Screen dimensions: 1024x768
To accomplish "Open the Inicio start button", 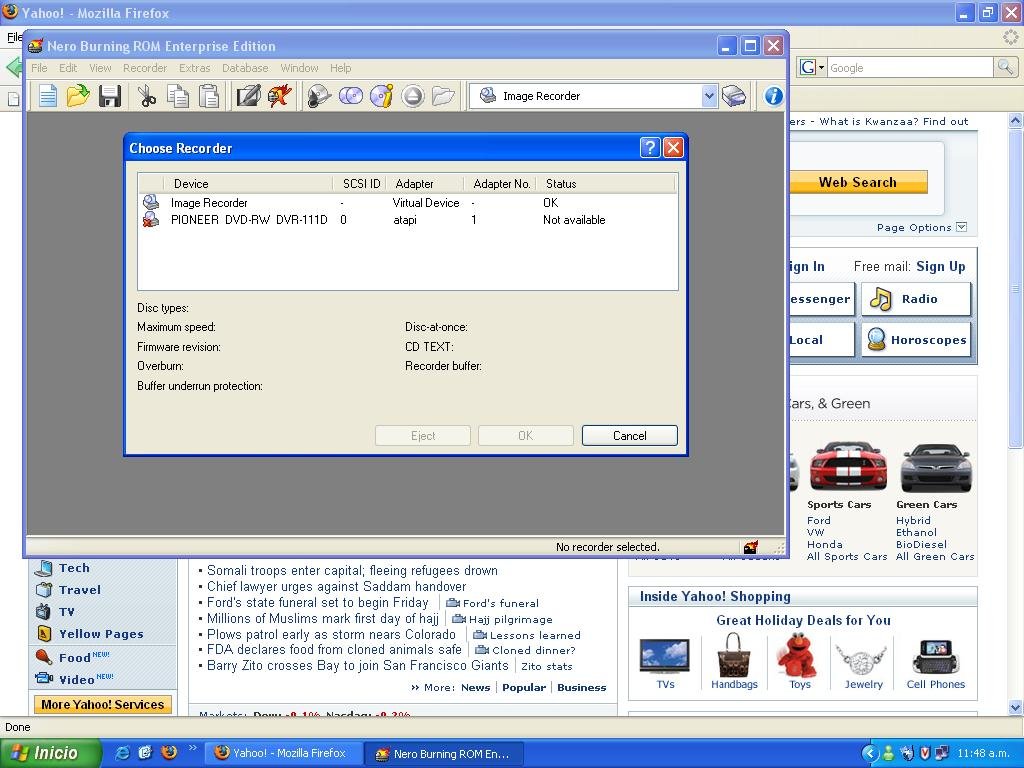I will 50,753.
